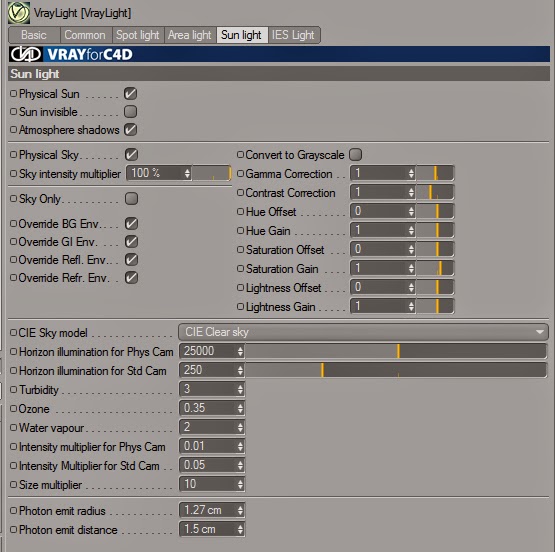
Task: Click the Contrast Correction stepper arrows
Action: coord(411,192)
